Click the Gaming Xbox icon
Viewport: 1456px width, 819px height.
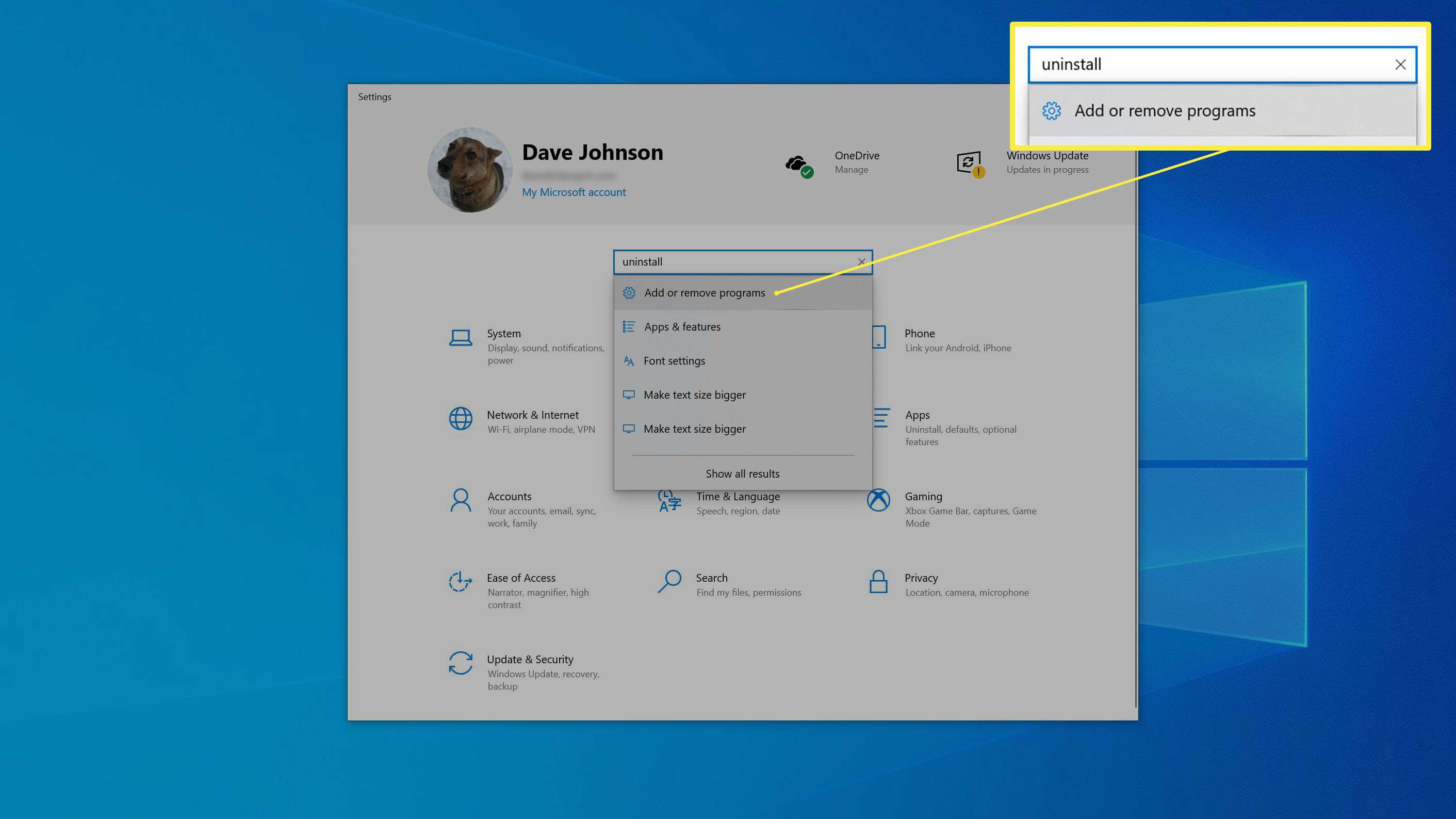(878, 500)
